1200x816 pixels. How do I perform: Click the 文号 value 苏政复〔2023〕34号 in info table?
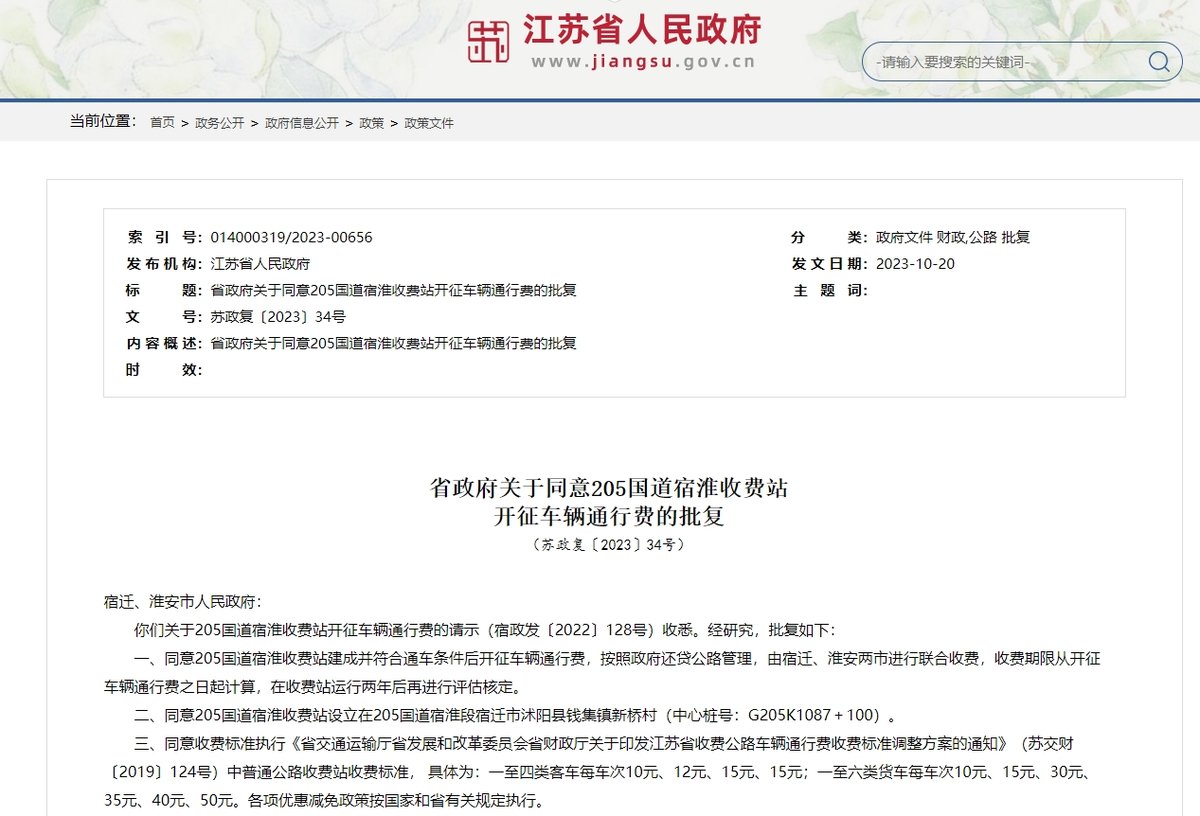(278, 317)
